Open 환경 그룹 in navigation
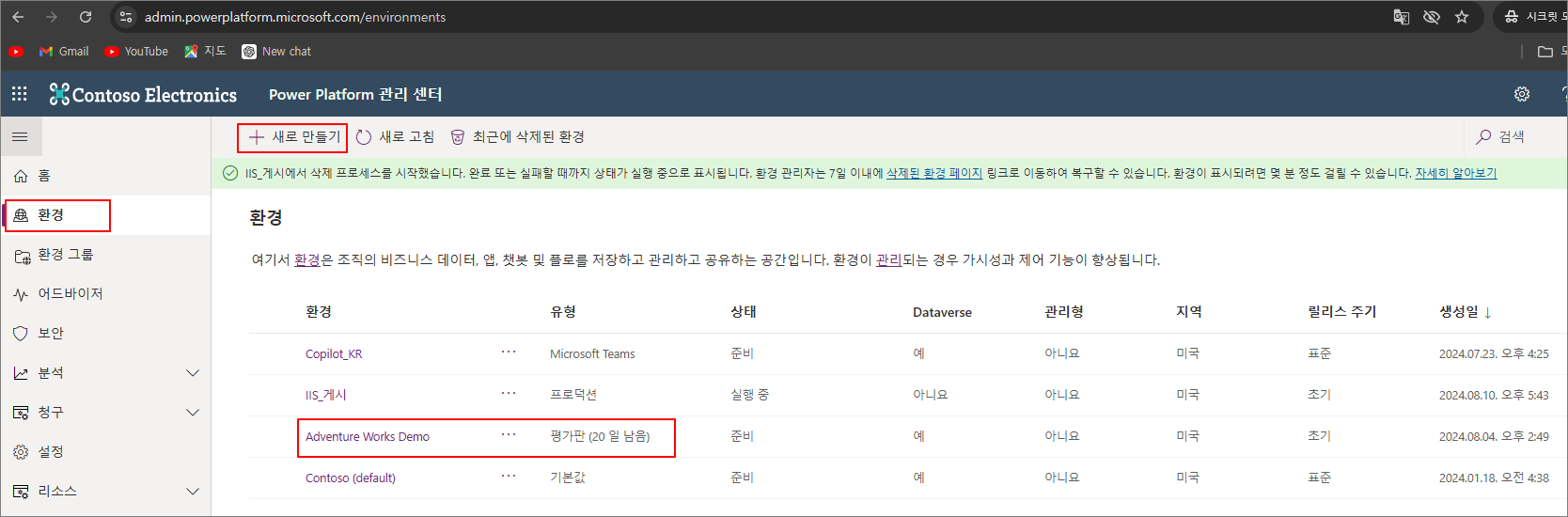1568x517 pixels. pos(105,255)
